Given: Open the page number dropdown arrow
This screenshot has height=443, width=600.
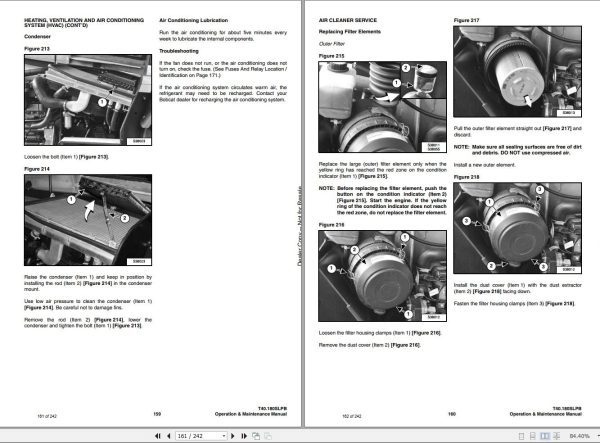Looking at the screenshot, I should [224, 436].
